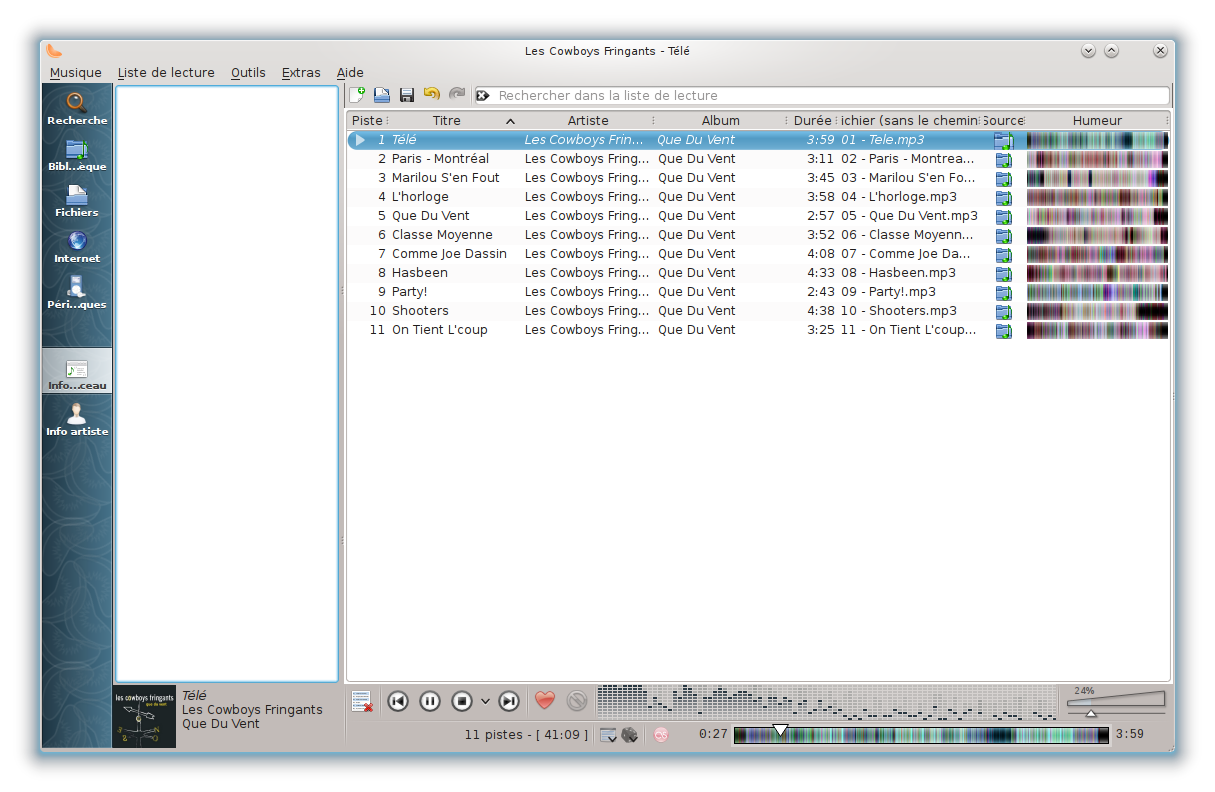Click the clear icon in the playlist search field
The height and width of the screenshot is (792, 1215).
click(x=484, y=96)
